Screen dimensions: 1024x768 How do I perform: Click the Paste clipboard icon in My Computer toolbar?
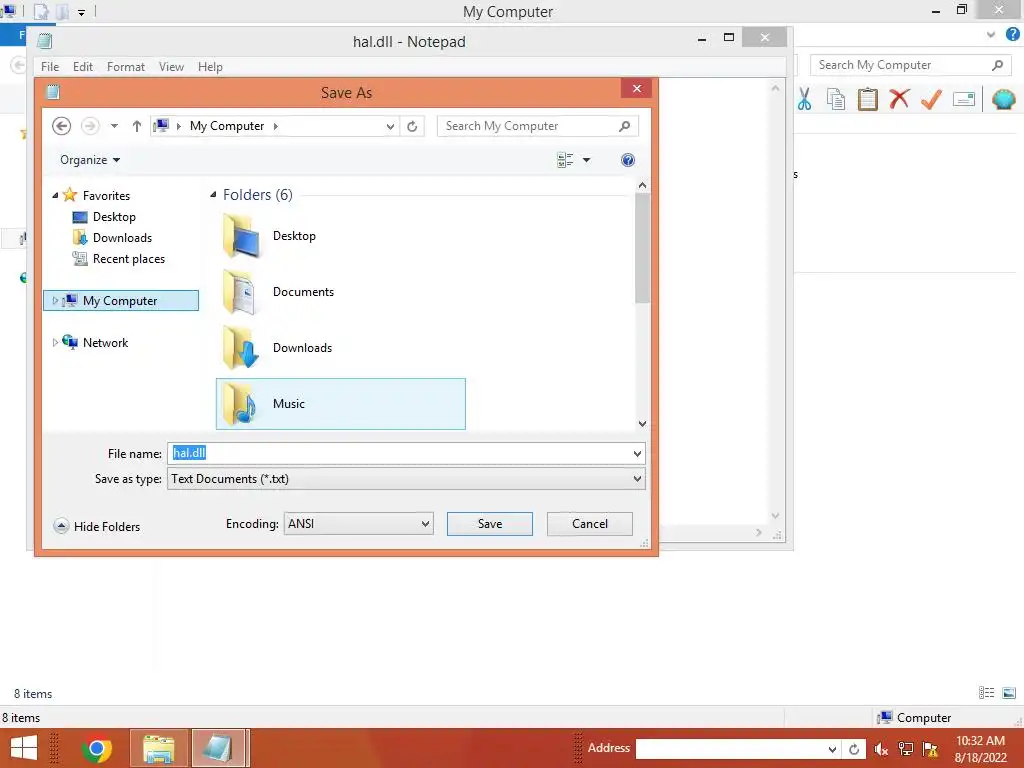tap(867, 99)
